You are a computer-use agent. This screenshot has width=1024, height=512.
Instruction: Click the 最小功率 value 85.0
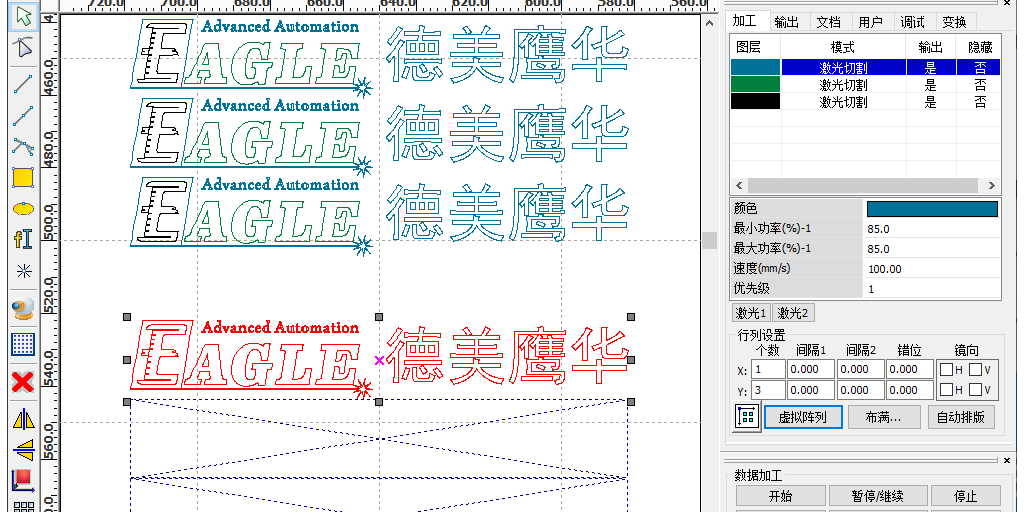coord(932,229)
